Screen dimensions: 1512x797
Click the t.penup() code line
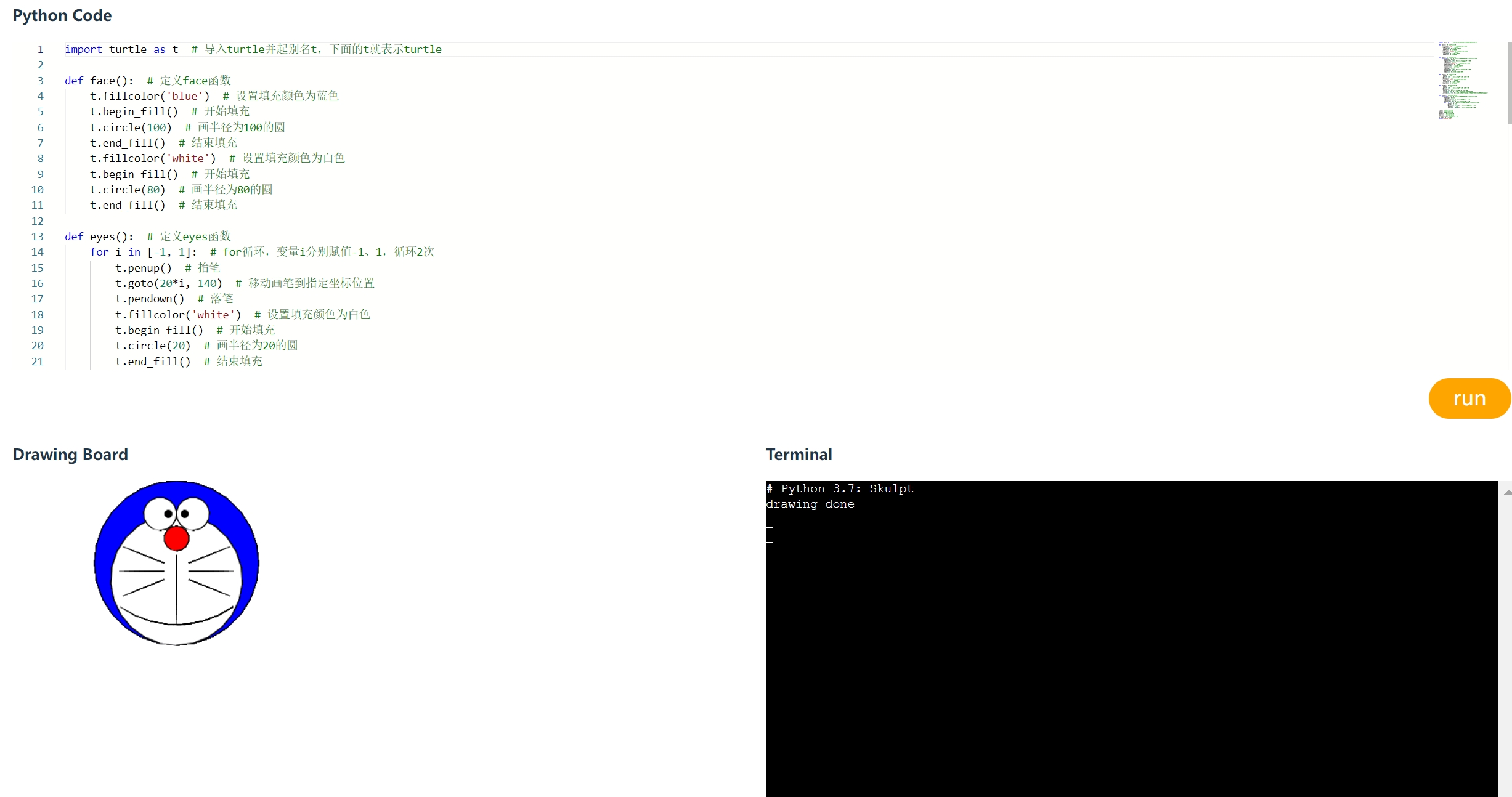pyautogui.click(x=168, y=268)
